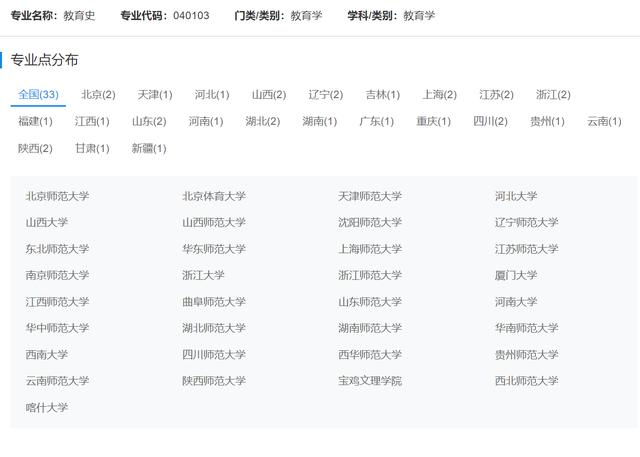Select the 浙江(2) tab
The width and height of the screenshot is (640, 457).
coord(553,95)
